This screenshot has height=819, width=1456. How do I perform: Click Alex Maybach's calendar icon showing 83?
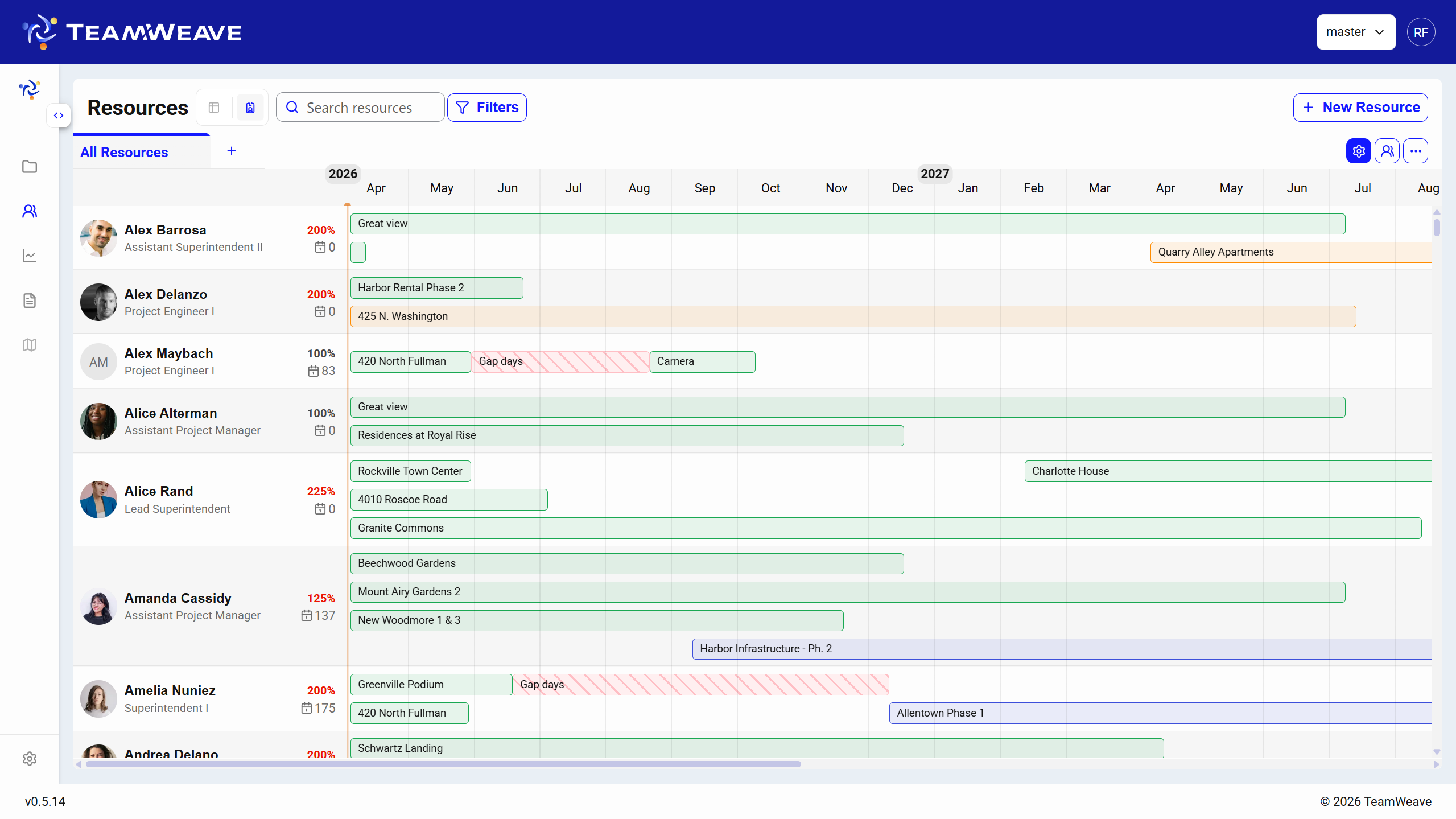[314, 371]
